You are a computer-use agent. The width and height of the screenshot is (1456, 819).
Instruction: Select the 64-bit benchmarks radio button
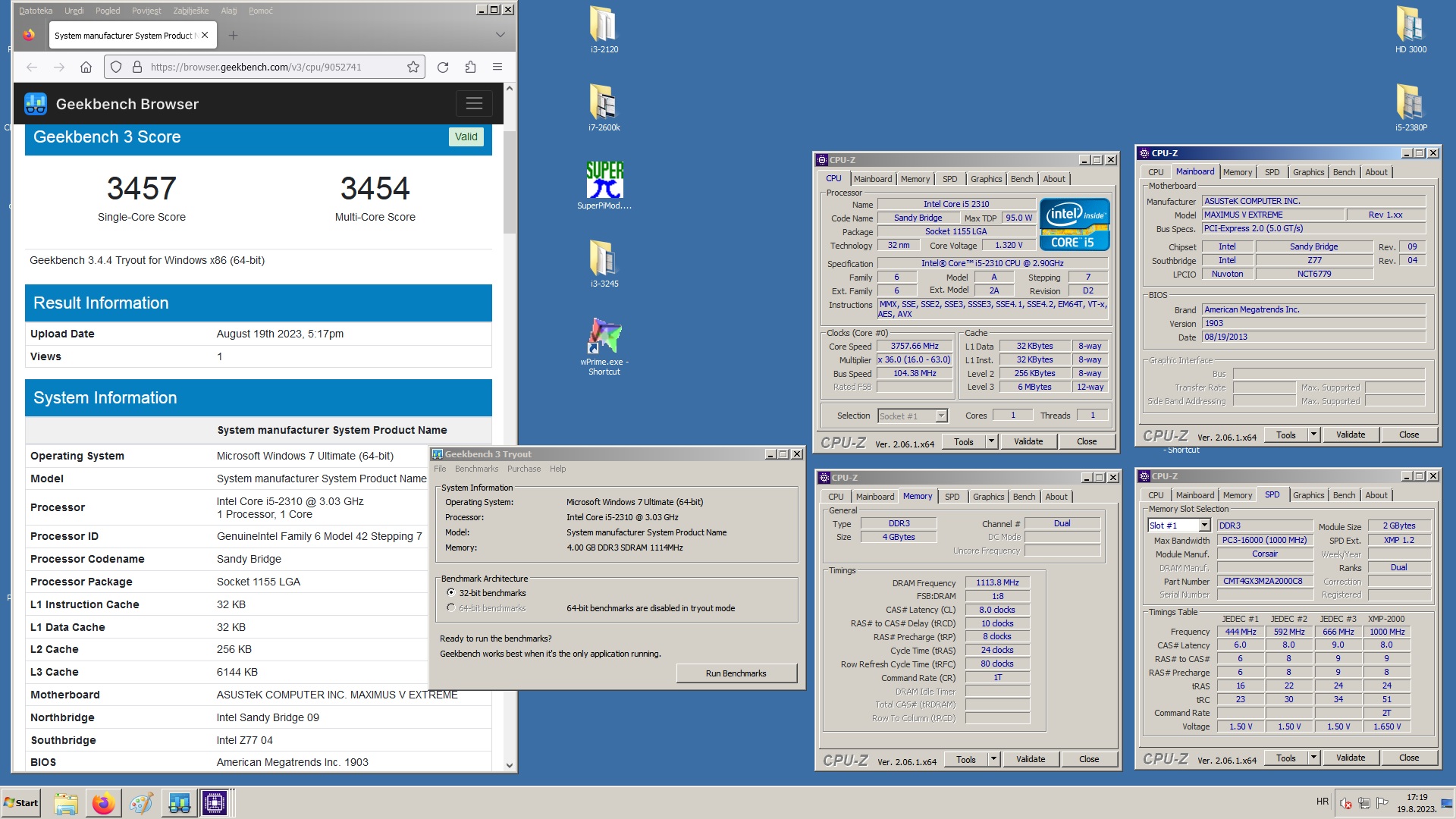[451, 608]
